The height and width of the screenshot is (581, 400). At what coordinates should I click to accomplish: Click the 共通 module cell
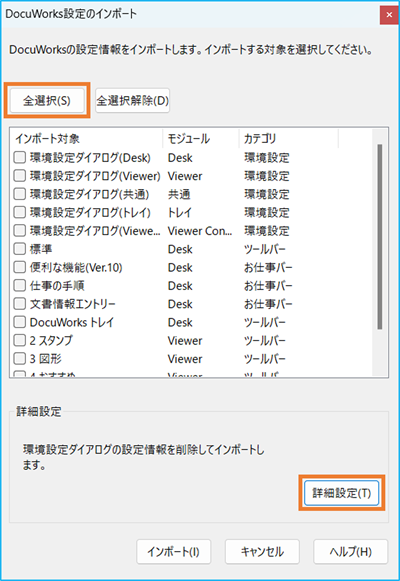pyautogui.click(x=179, y=194)
